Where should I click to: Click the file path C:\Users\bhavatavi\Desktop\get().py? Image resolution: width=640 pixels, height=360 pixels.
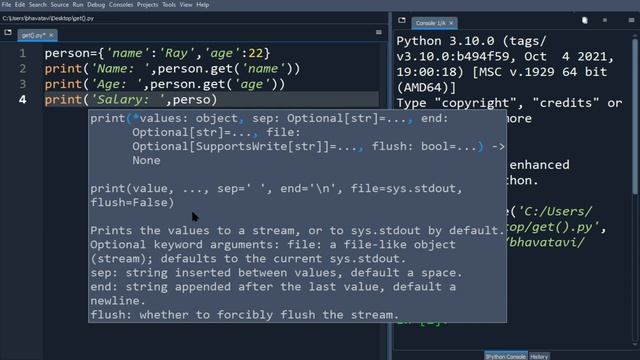[x=48, y=18]
